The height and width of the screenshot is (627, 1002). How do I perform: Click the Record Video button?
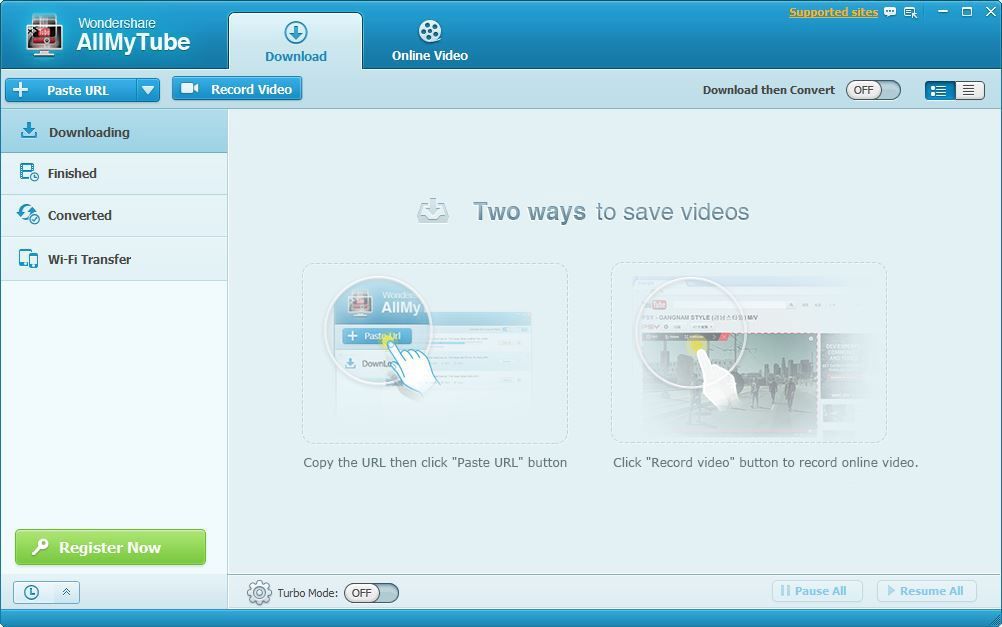point(237,89)
